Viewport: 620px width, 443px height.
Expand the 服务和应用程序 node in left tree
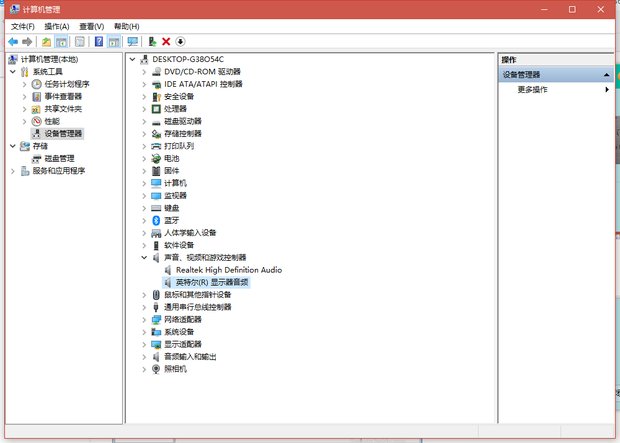[13, 170]
